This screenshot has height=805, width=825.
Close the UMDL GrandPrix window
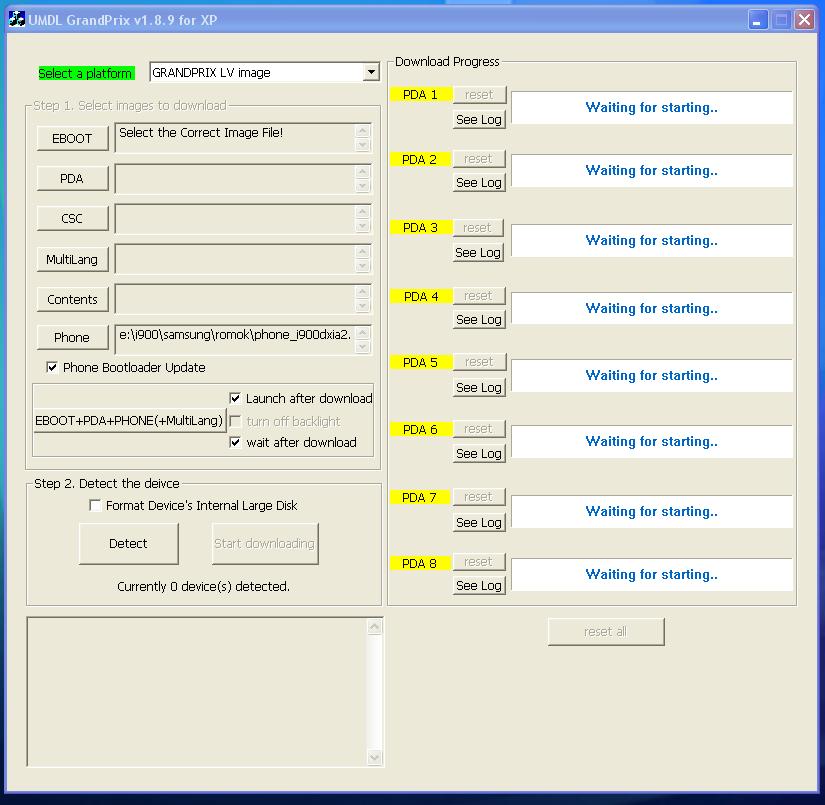[804, 20]
